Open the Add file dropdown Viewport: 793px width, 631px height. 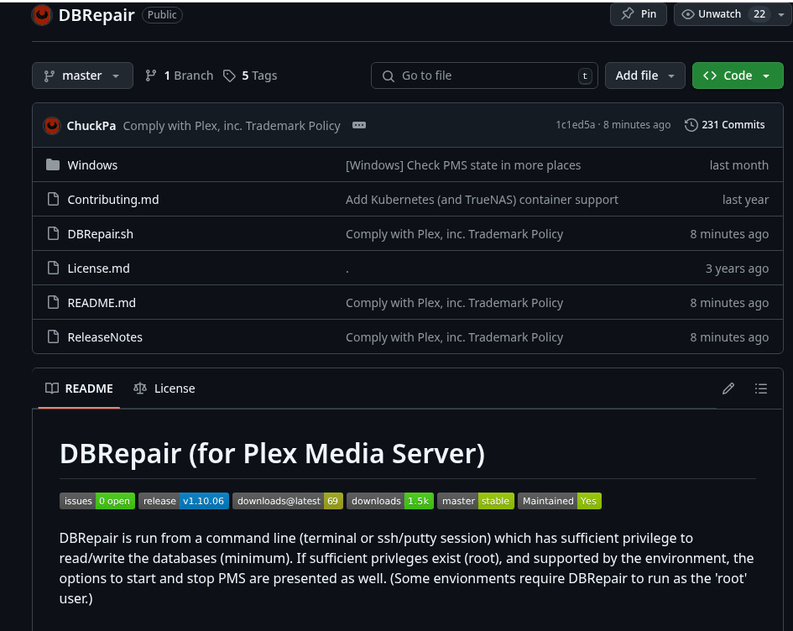pos(645,76)
